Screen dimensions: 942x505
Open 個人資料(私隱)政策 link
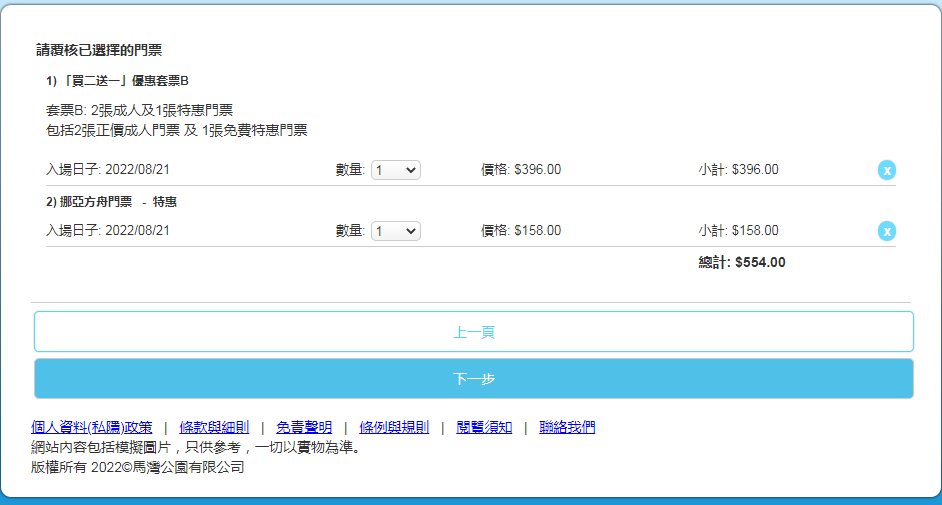tap(91, 427)
